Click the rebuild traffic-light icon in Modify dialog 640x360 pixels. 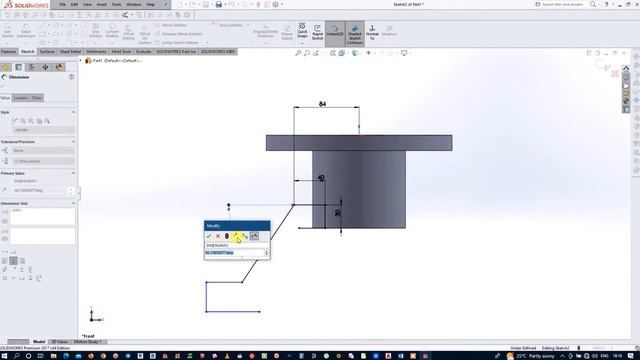pyautogui.click(x=227, y=236)
